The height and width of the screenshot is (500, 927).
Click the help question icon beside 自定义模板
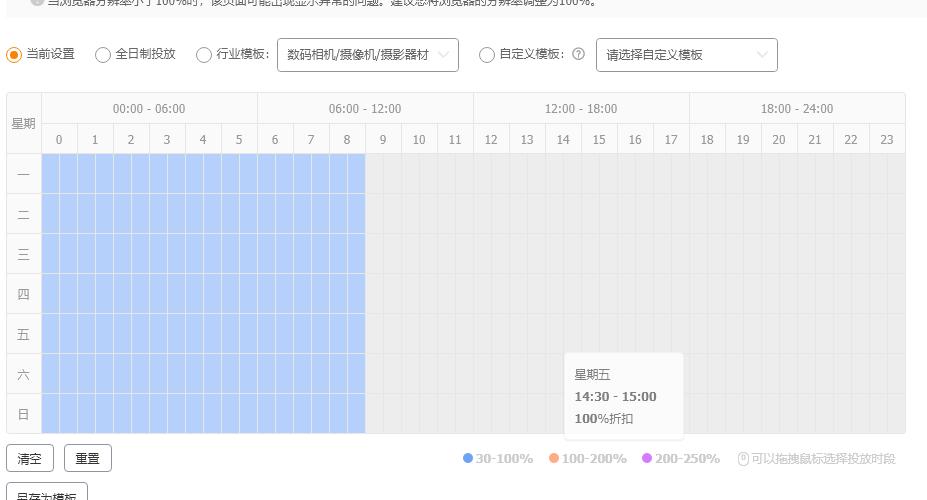coord(578,54)
